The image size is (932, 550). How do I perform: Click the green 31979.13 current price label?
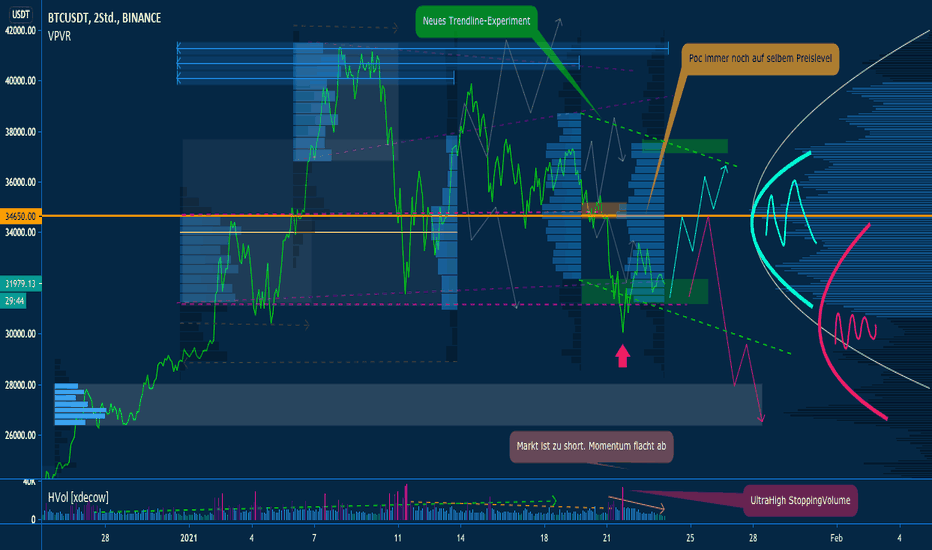[x=20, y=284]
